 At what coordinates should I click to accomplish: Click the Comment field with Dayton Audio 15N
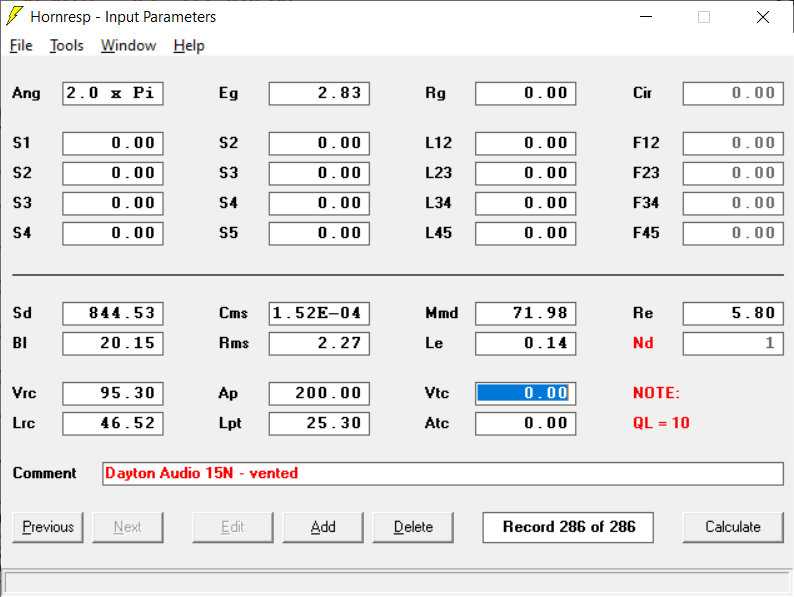(443, 473)
